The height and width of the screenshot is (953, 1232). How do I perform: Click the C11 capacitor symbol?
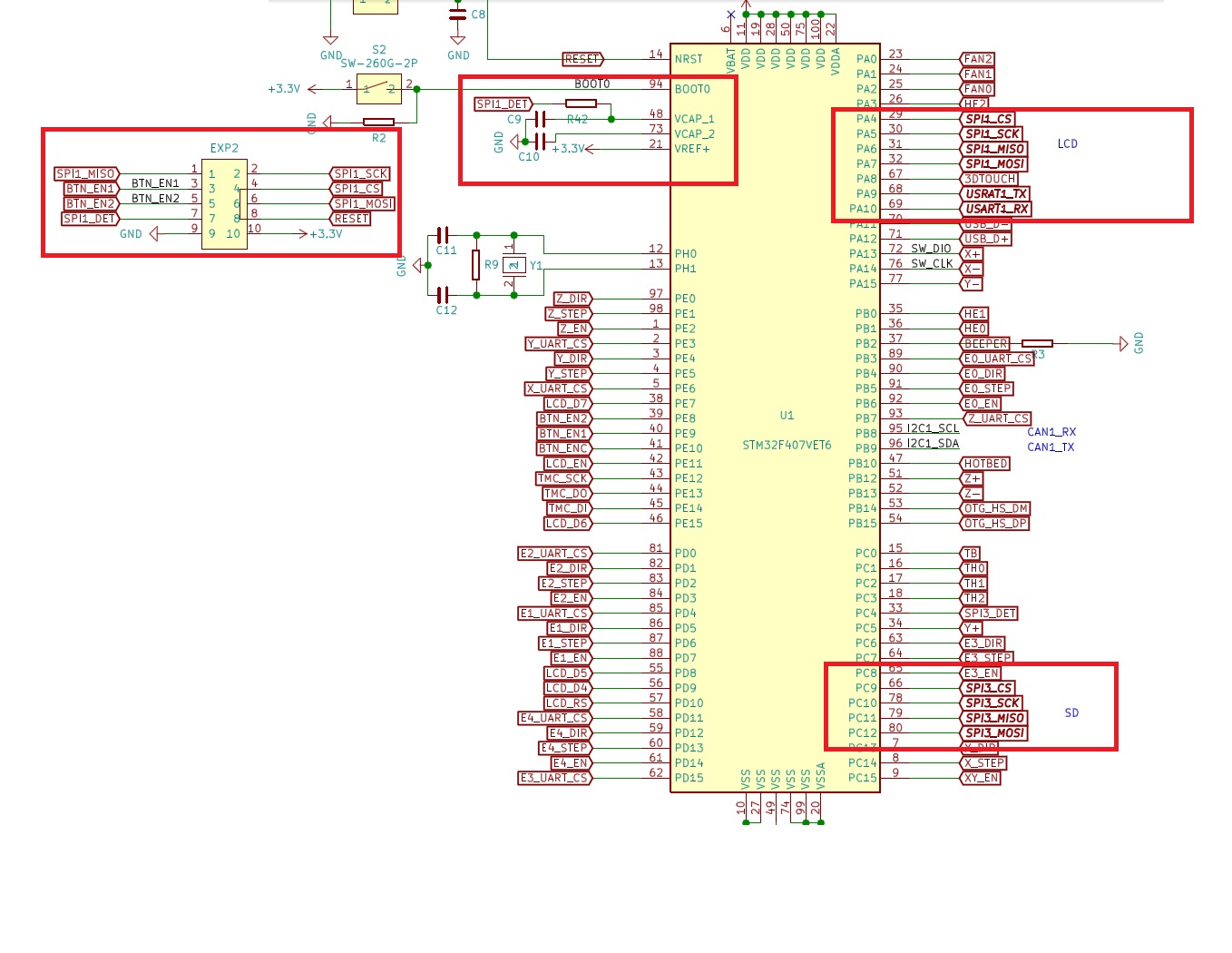[x=443, y=235]
